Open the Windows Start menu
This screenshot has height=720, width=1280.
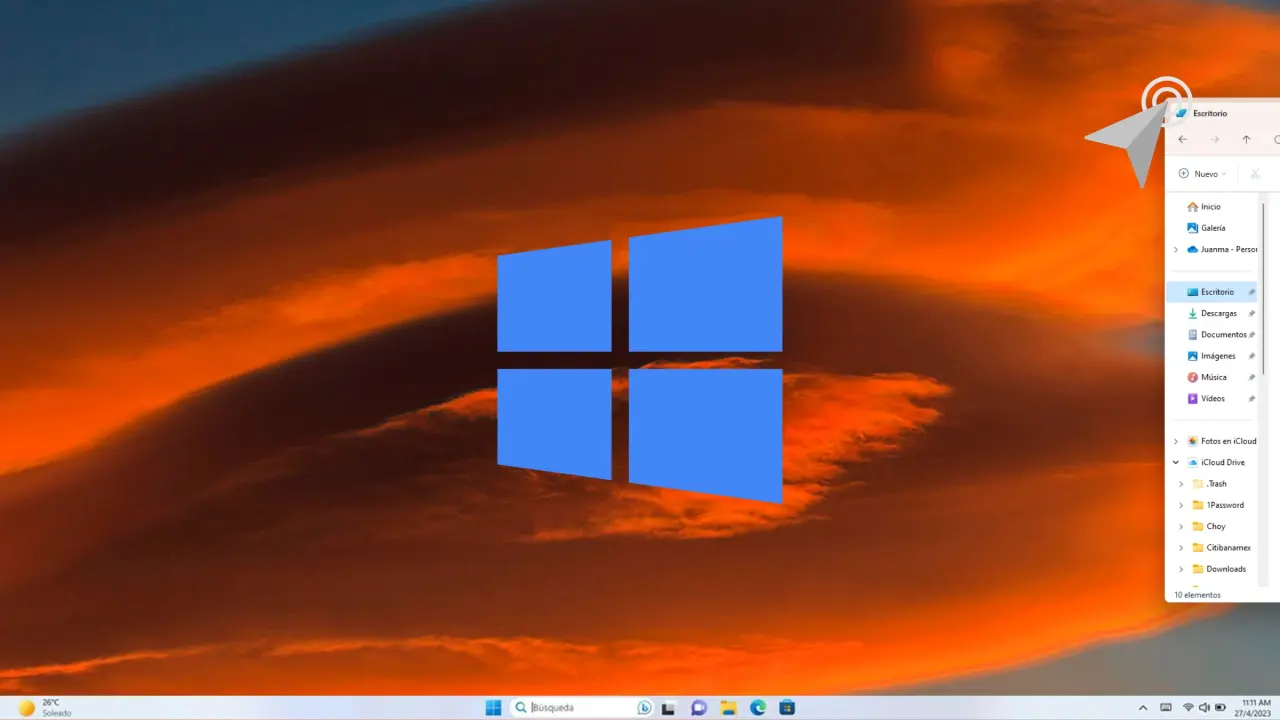(493, 708)
